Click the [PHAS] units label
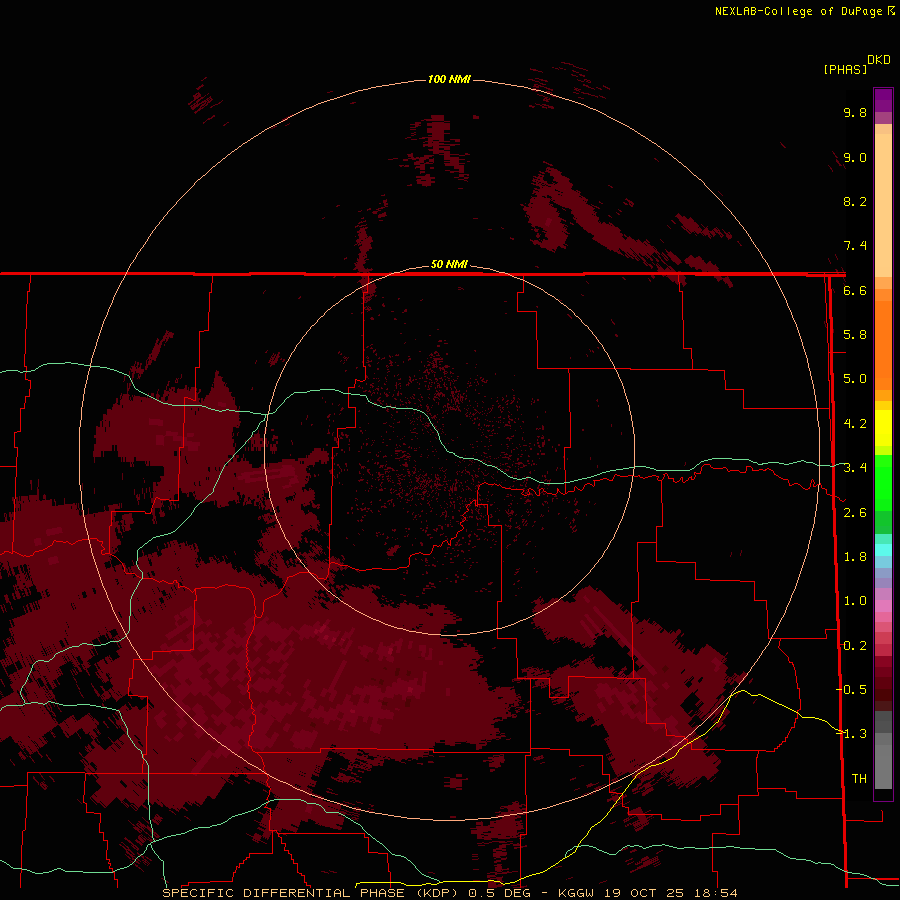Screen dimensions: 900x900 845,69
